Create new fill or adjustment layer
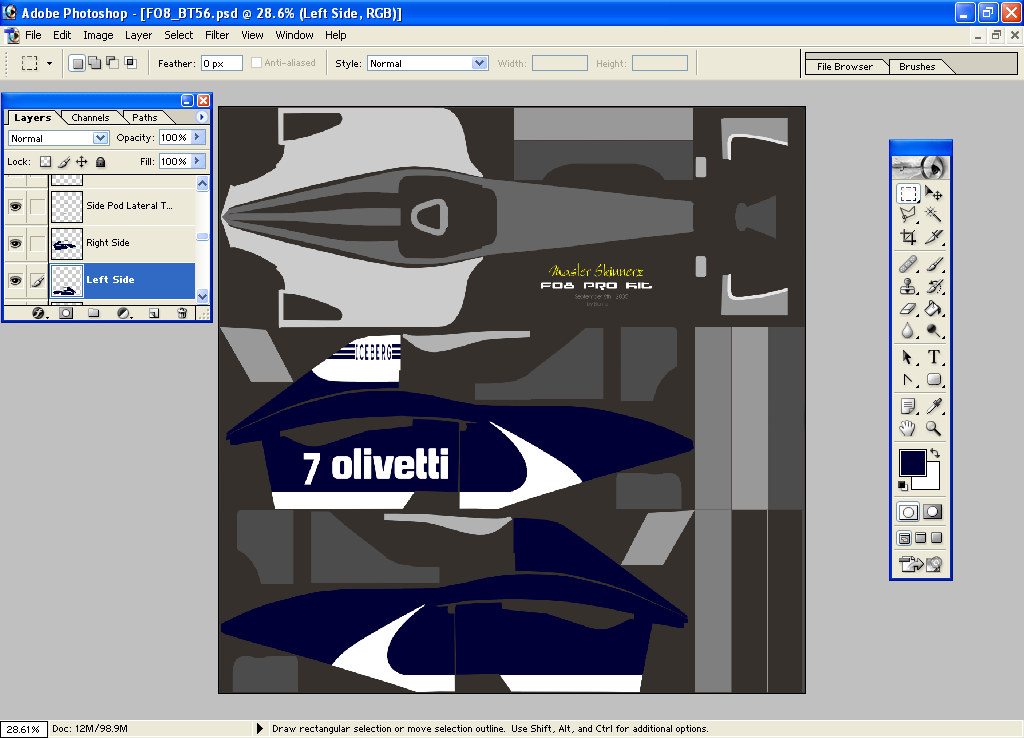The width and height of the screenshot is (1024, 738). pos(123,313)
